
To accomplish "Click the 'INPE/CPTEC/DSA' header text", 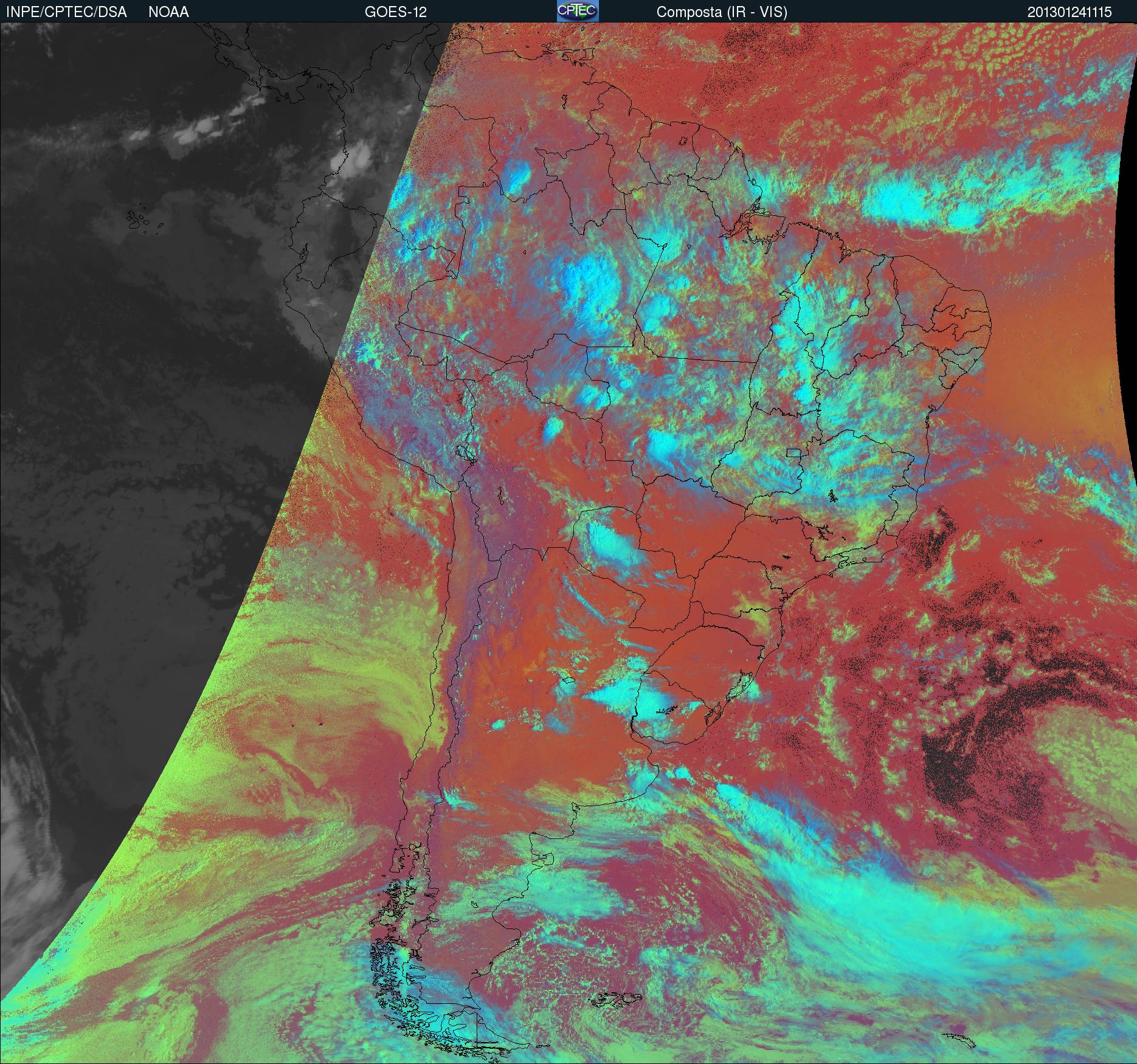I will (x=66, y=12).
